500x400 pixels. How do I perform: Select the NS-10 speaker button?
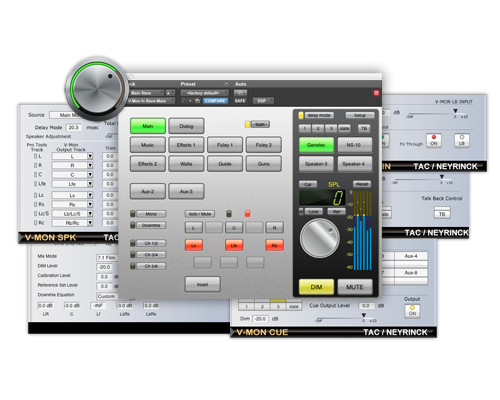[354, 145]
